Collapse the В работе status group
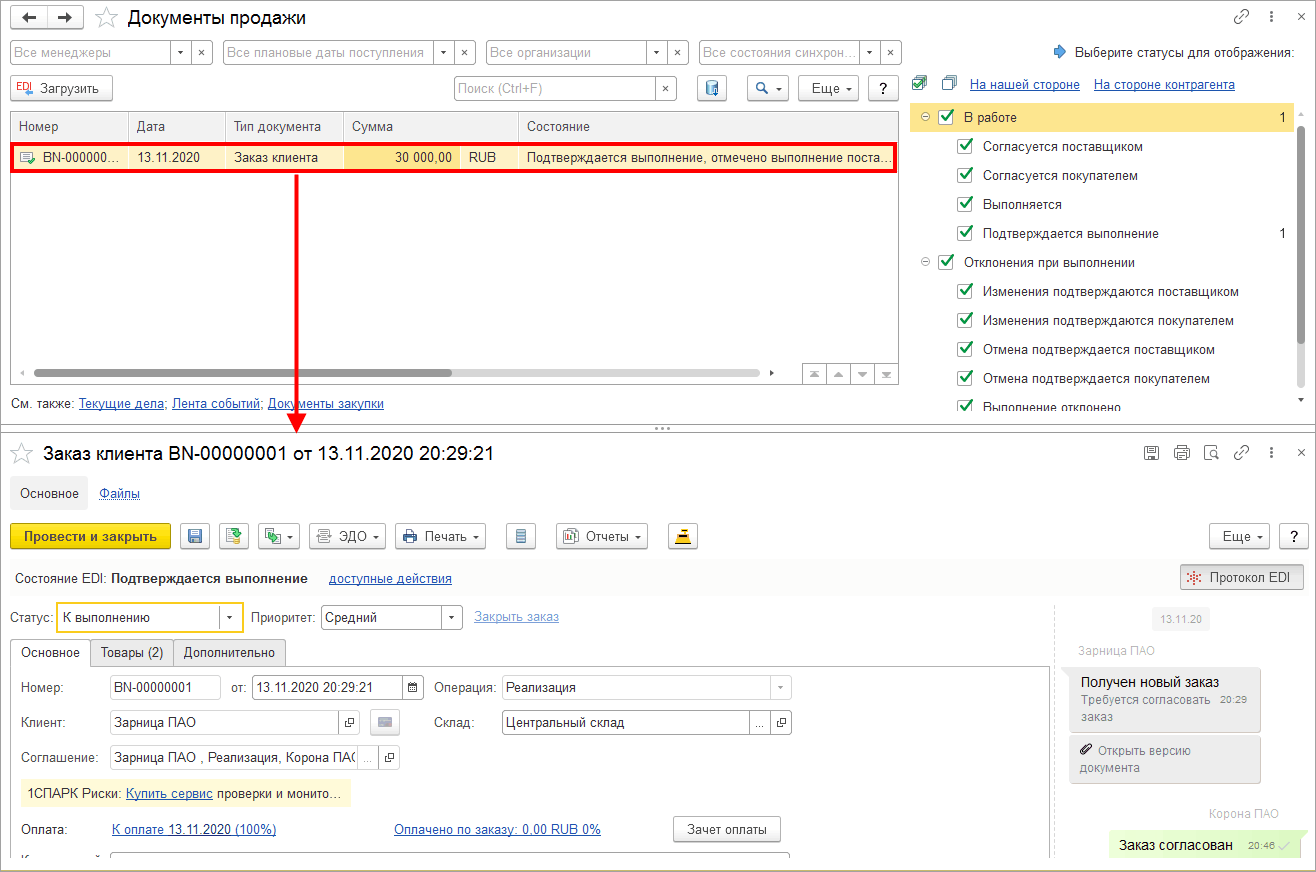The image size is (1316, 872). pos(925,117)
